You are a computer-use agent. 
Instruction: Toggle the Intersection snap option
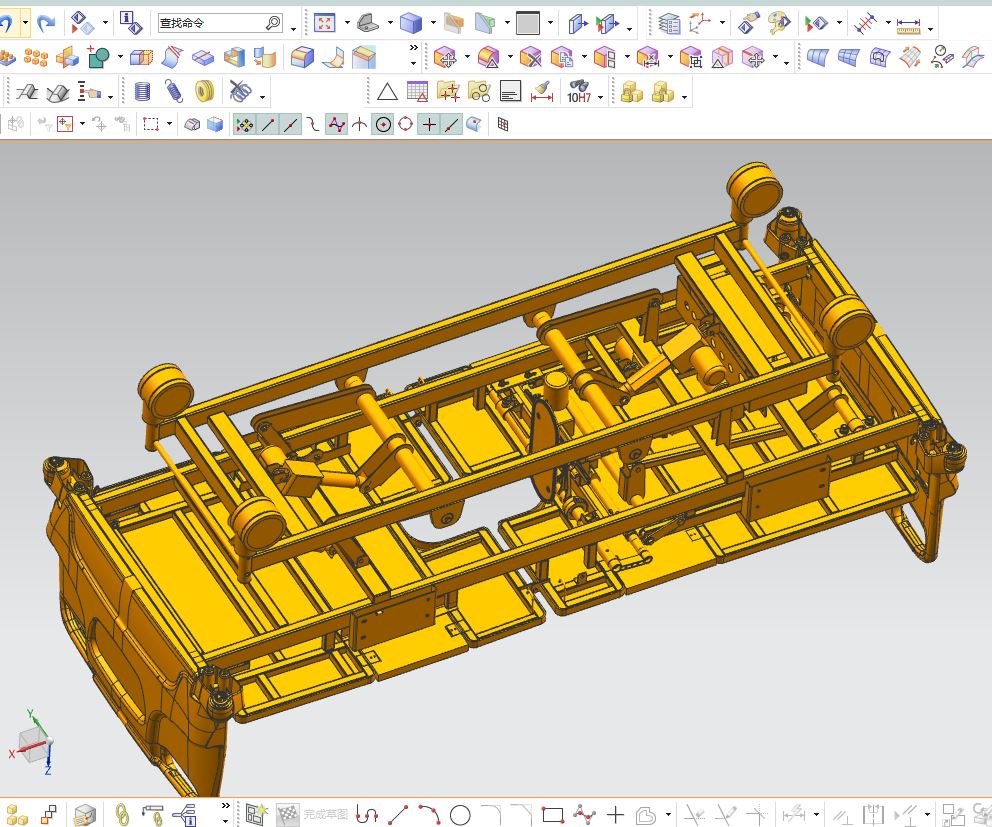click(x=359, y=125)
